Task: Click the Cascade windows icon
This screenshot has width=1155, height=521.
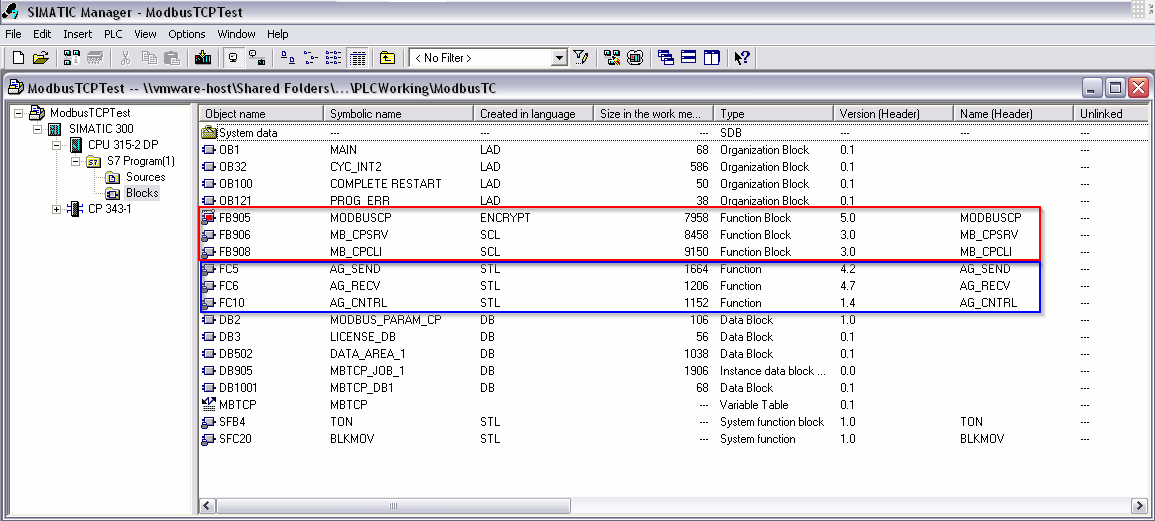Action: 666,58
